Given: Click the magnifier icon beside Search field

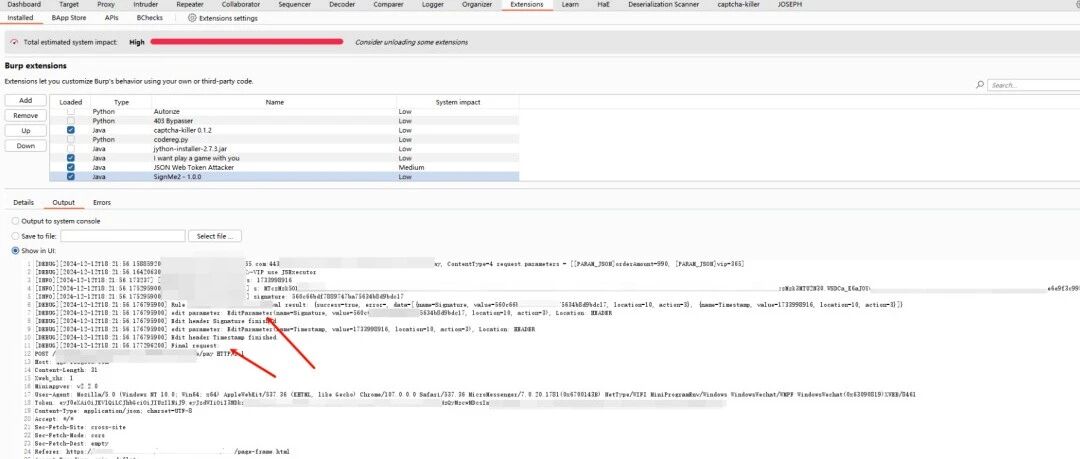Looking at the screenshot, I should [x=980, y=85].
